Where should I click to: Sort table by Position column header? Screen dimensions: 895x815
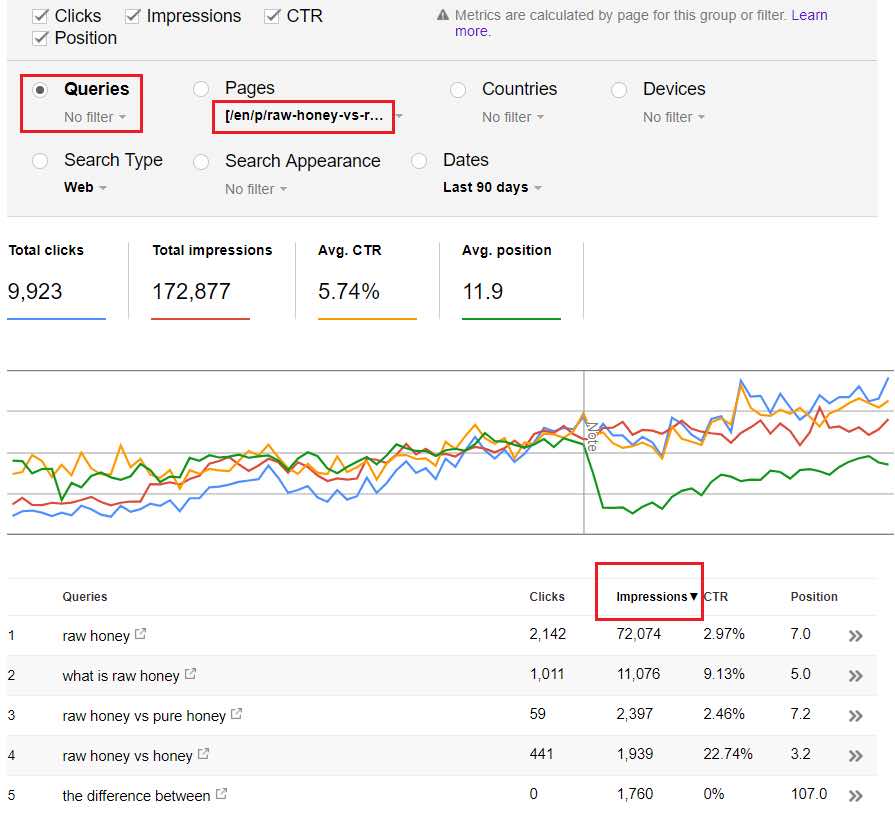(x=814, y=597)
